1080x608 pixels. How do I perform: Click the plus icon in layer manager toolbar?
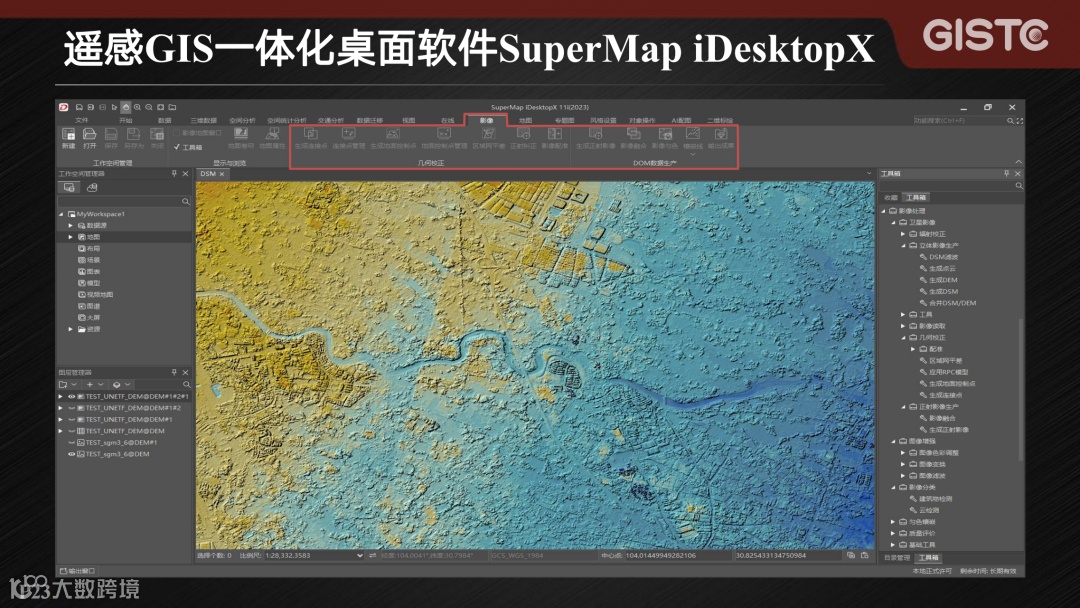click(x=90, y=384)
